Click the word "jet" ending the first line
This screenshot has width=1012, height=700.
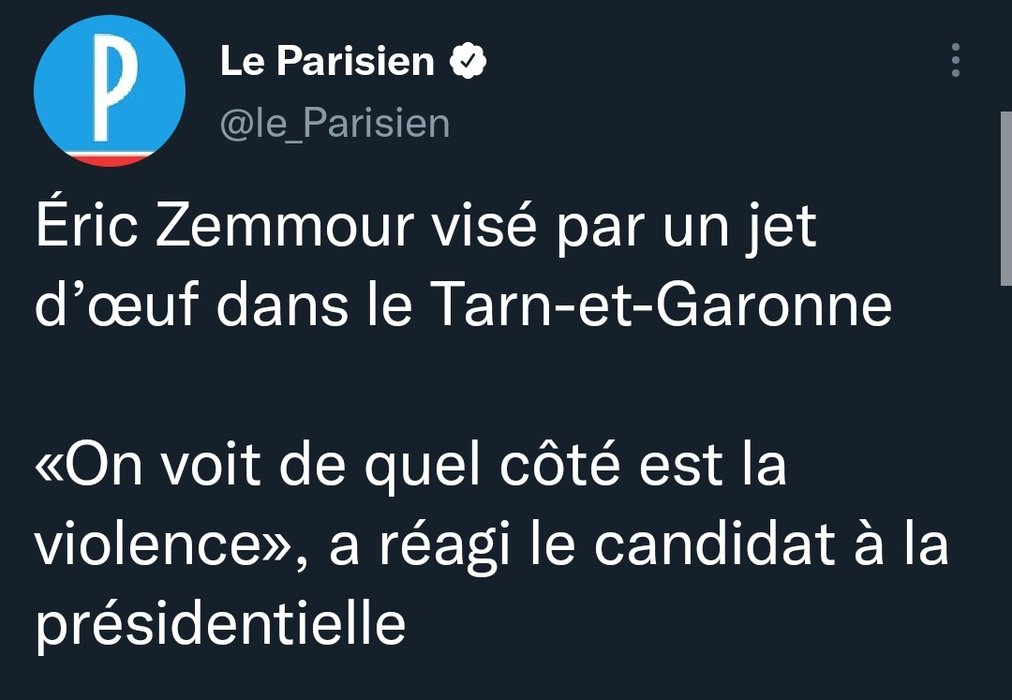[784, 228]
